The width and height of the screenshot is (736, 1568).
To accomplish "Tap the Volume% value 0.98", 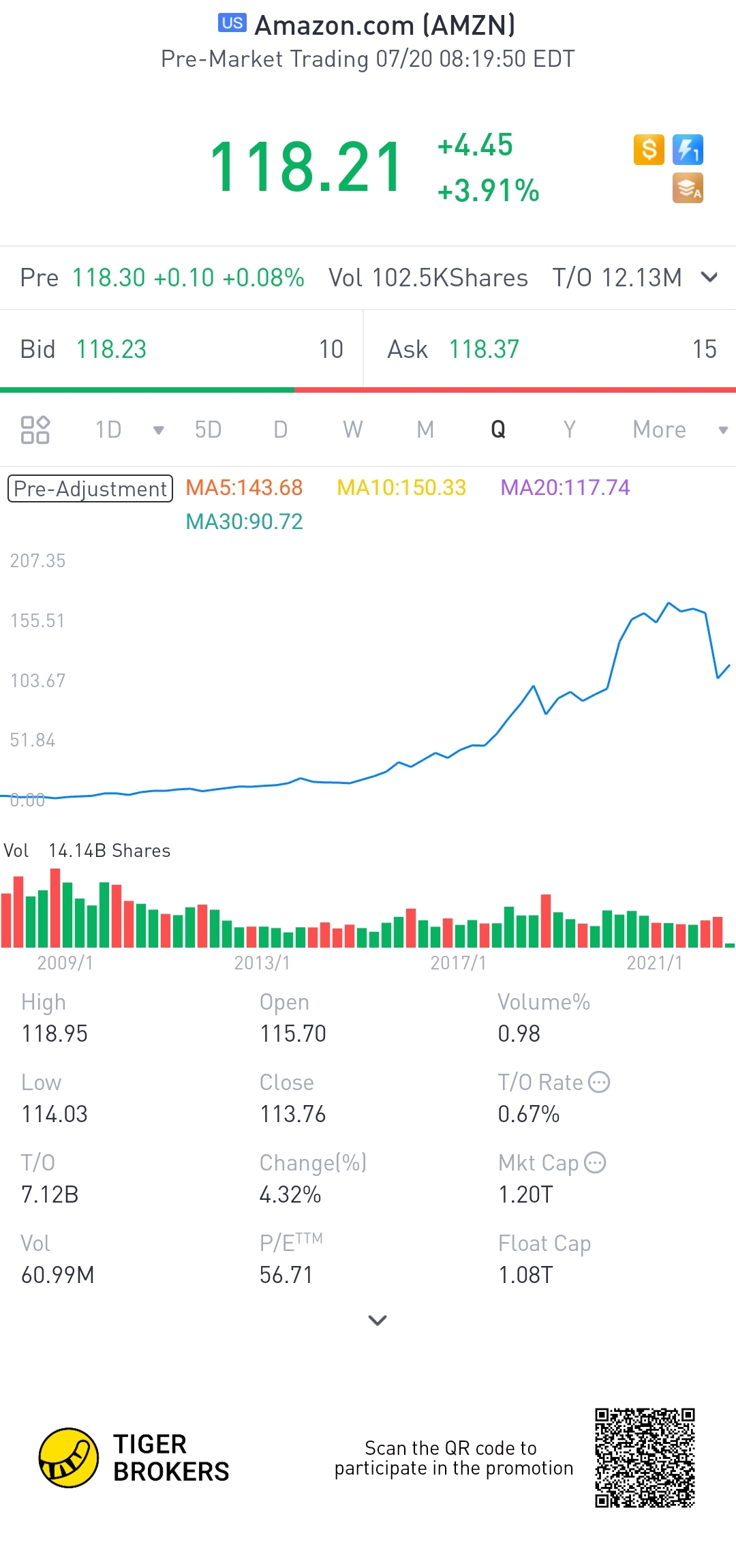I will coord(519,1034).
